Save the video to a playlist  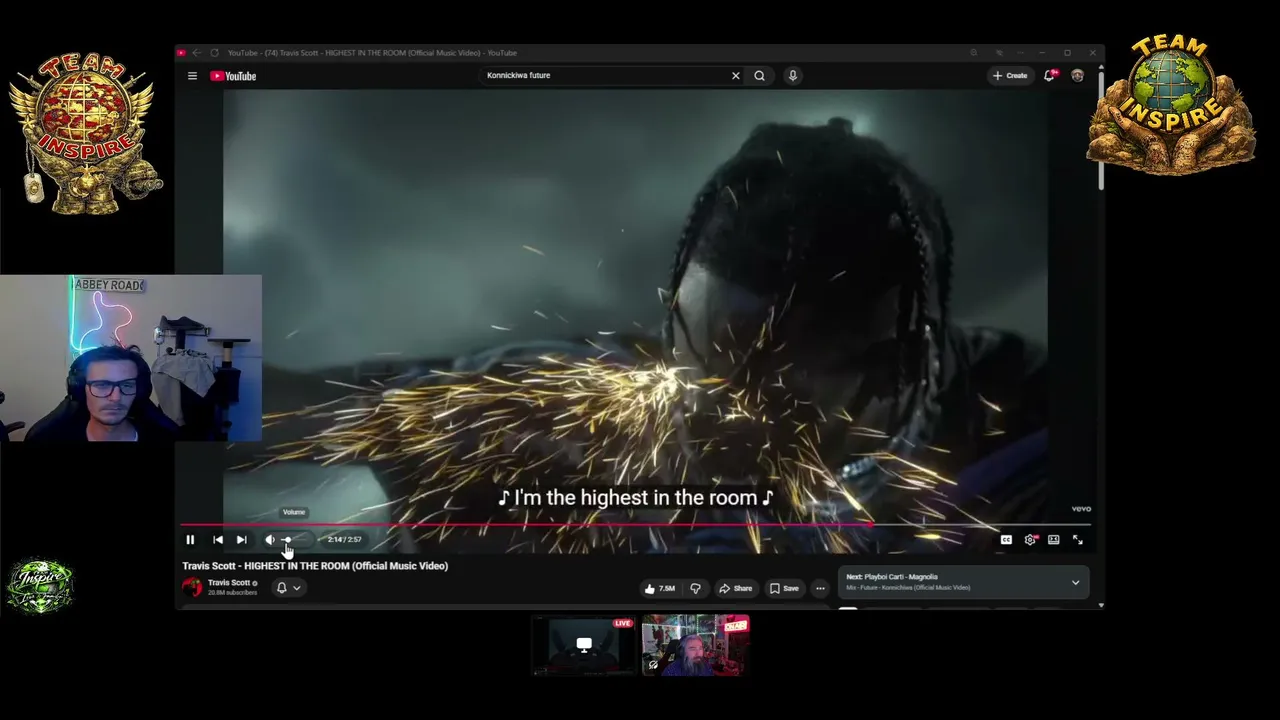[x=785, y=588]
